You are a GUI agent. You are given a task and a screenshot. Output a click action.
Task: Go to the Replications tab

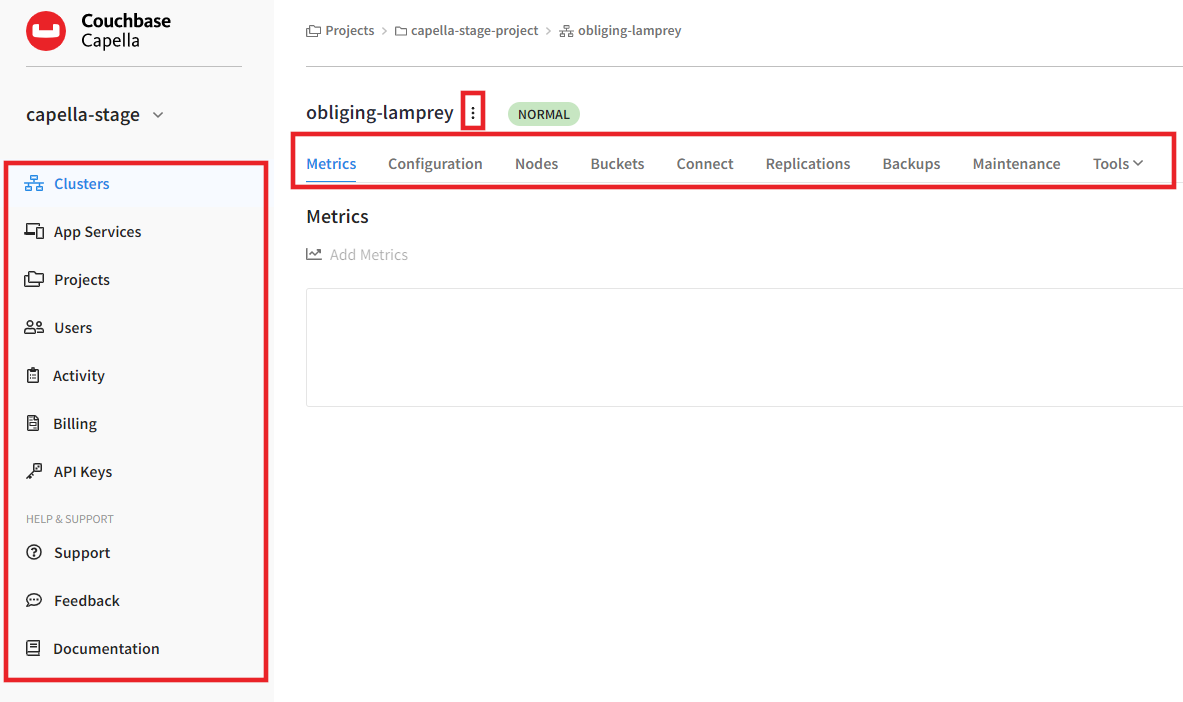tap(808, 164)
